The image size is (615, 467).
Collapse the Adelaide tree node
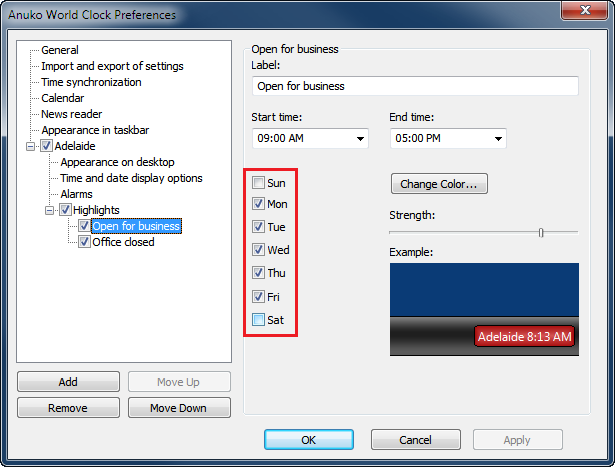31,146
